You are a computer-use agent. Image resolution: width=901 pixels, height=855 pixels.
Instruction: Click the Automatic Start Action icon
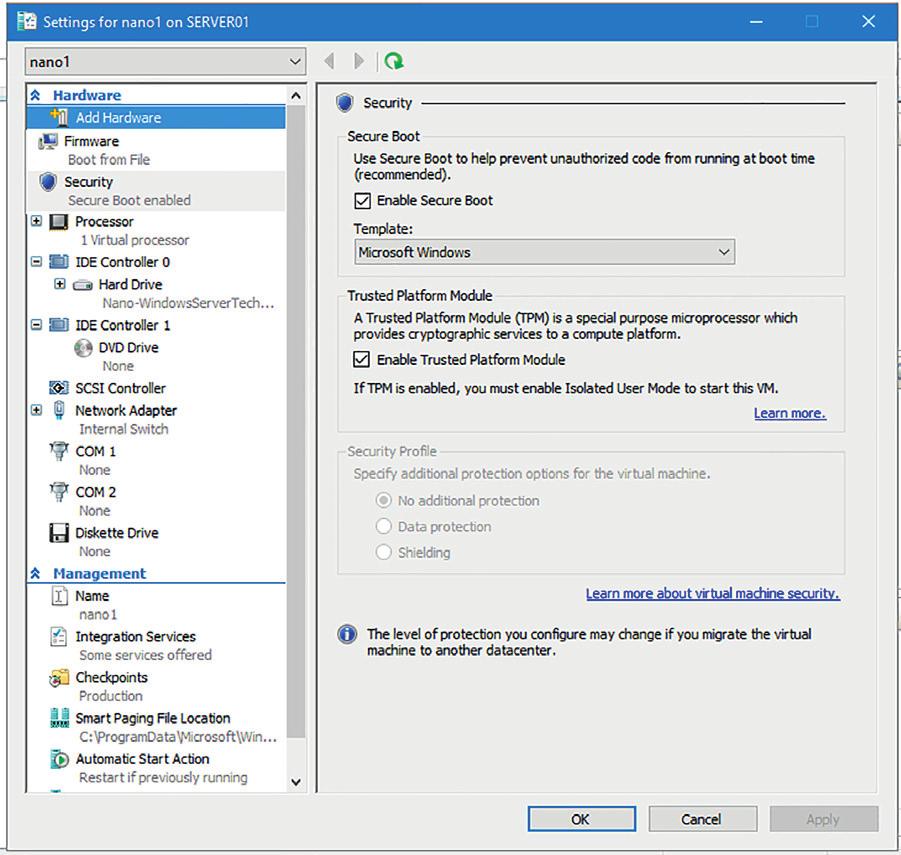tap(59, 759)
